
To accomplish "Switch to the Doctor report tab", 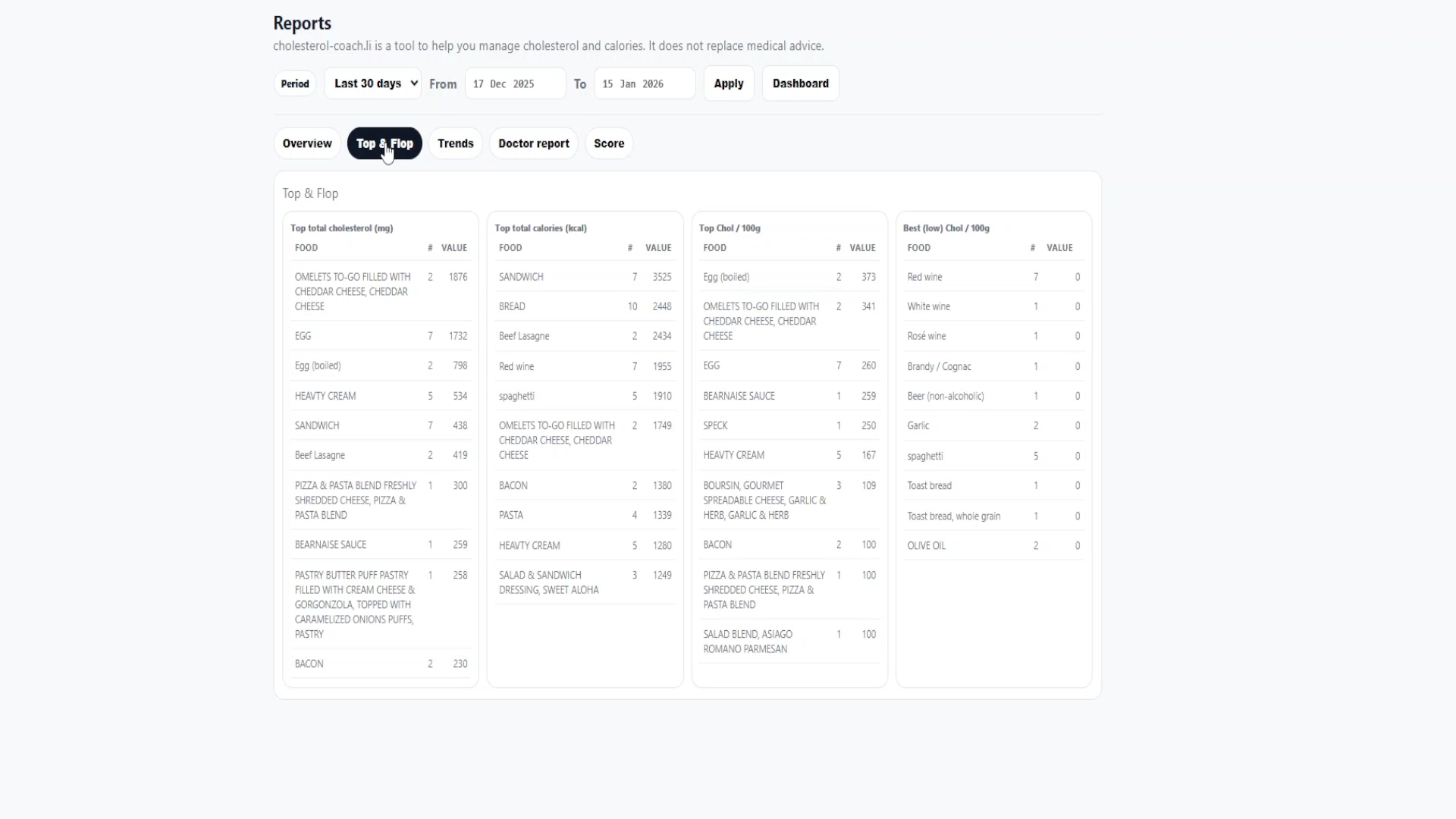I will [x=533, y=143].
